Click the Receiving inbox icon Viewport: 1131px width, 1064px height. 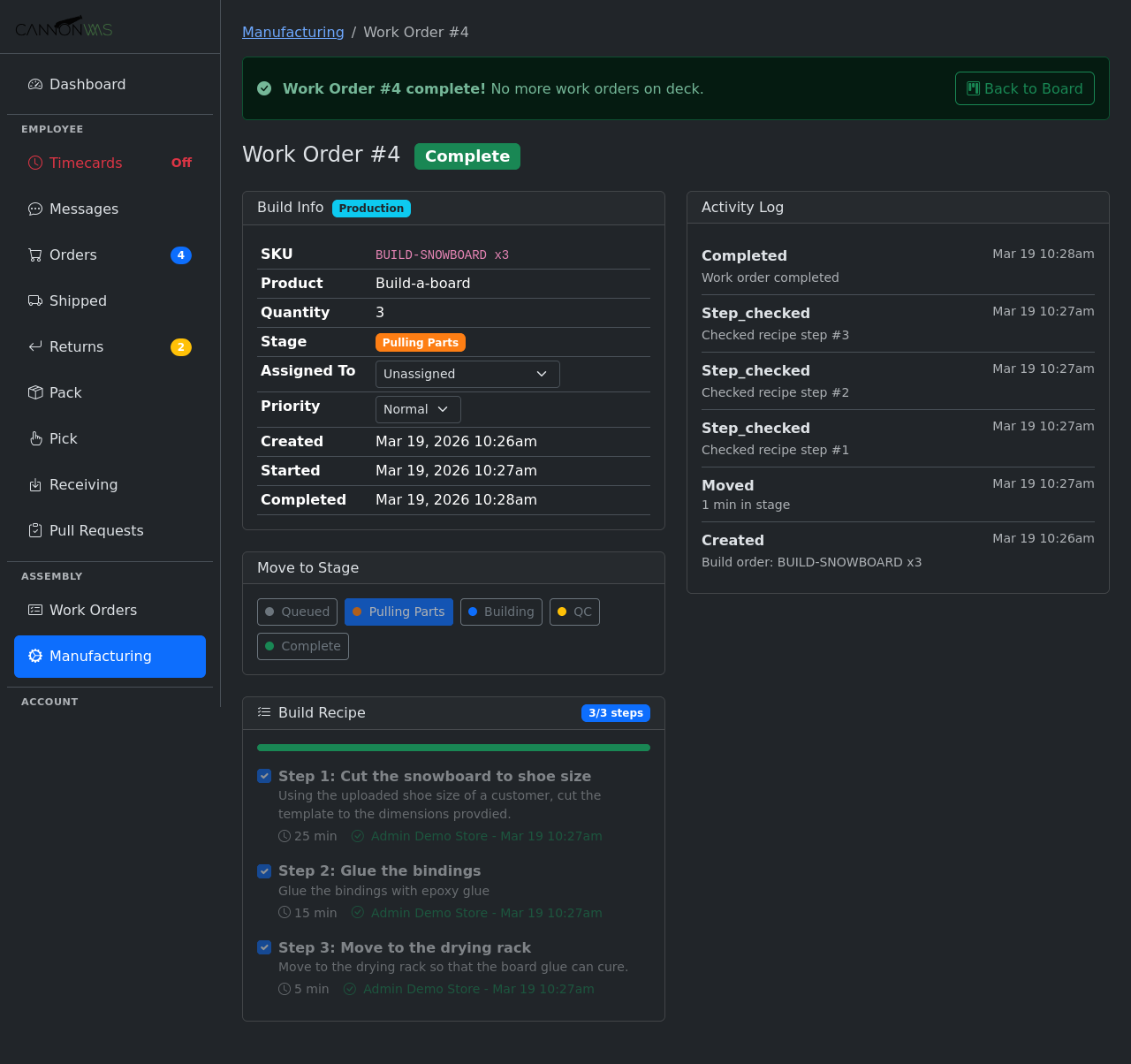(35, 485)
